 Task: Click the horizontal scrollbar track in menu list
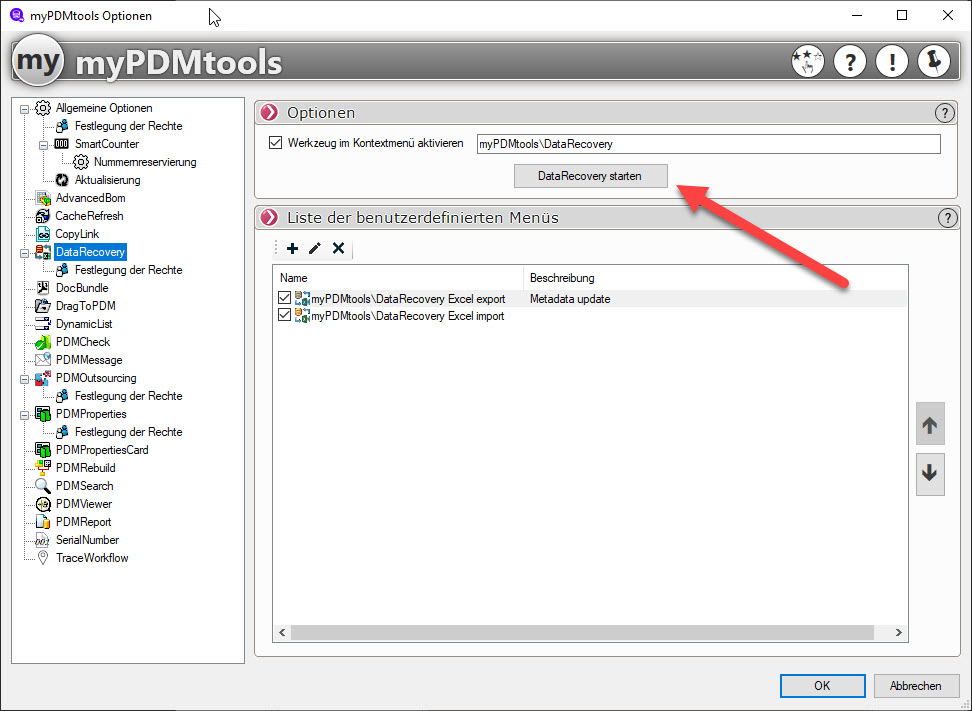coord(582,632)
